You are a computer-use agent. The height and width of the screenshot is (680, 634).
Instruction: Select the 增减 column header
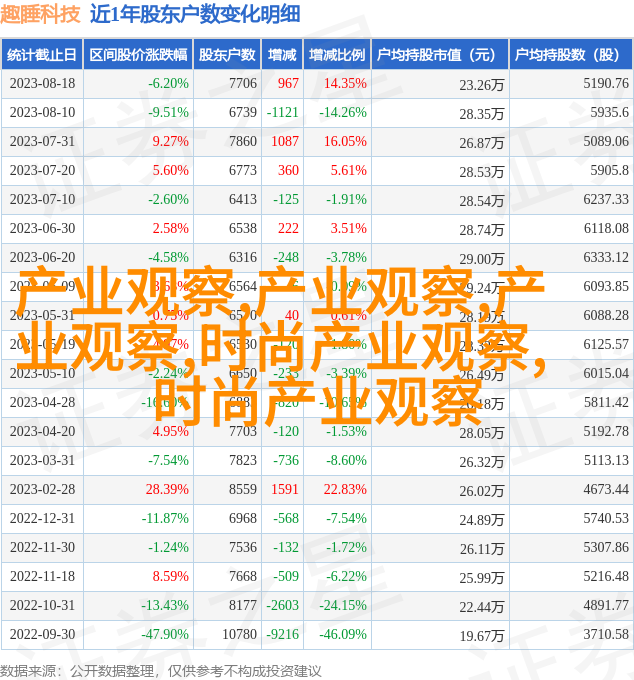click(x=282, y=55)
